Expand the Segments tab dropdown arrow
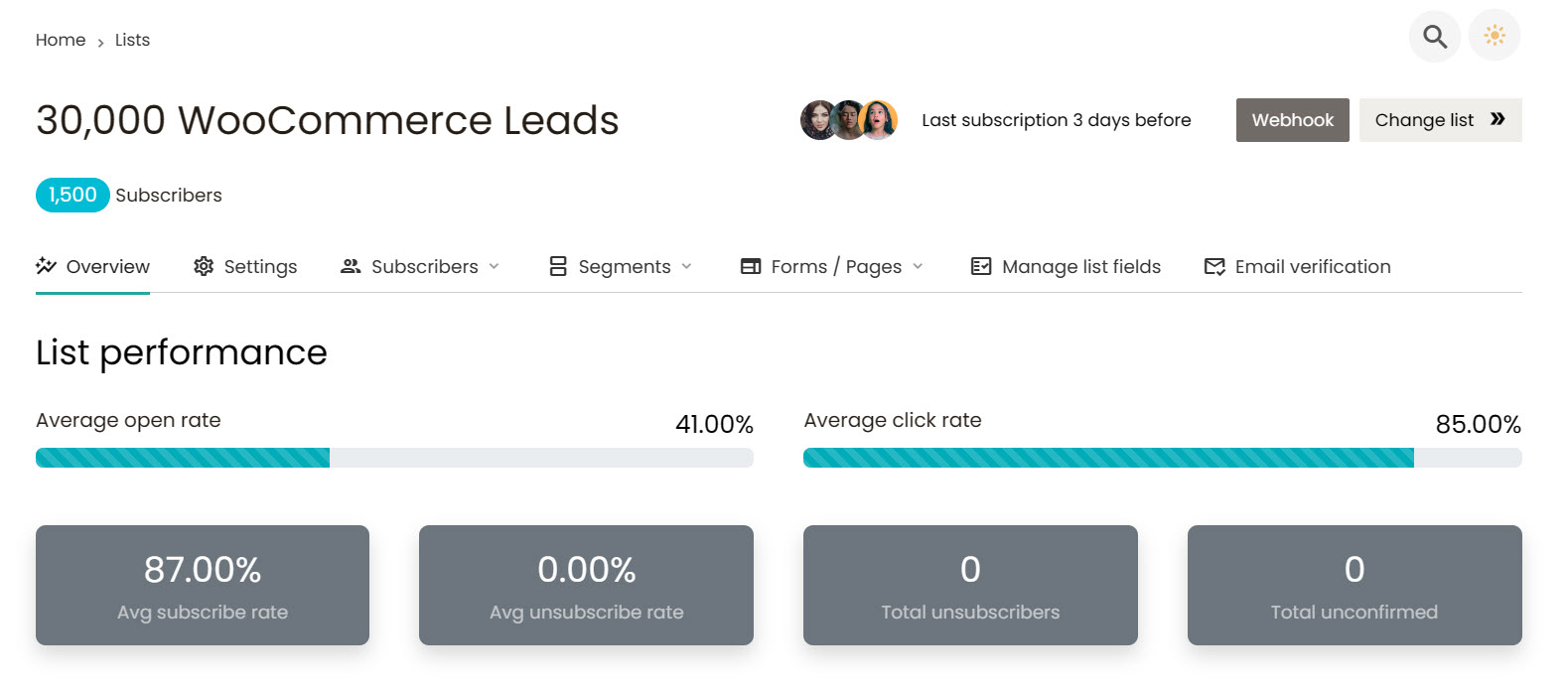1568x691 pixels. [686, 266]
